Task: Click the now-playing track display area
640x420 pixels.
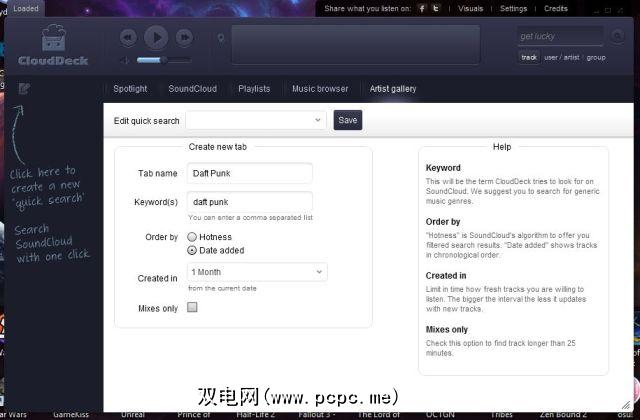Action: [x=356, y=44]
